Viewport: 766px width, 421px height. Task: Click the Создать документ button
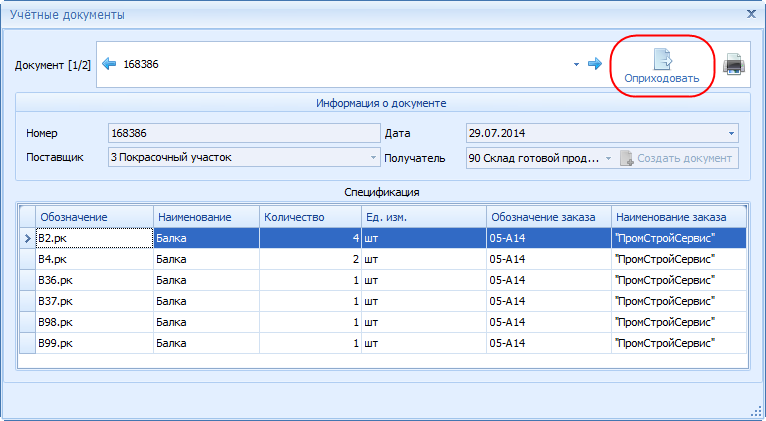pos(678,158)
